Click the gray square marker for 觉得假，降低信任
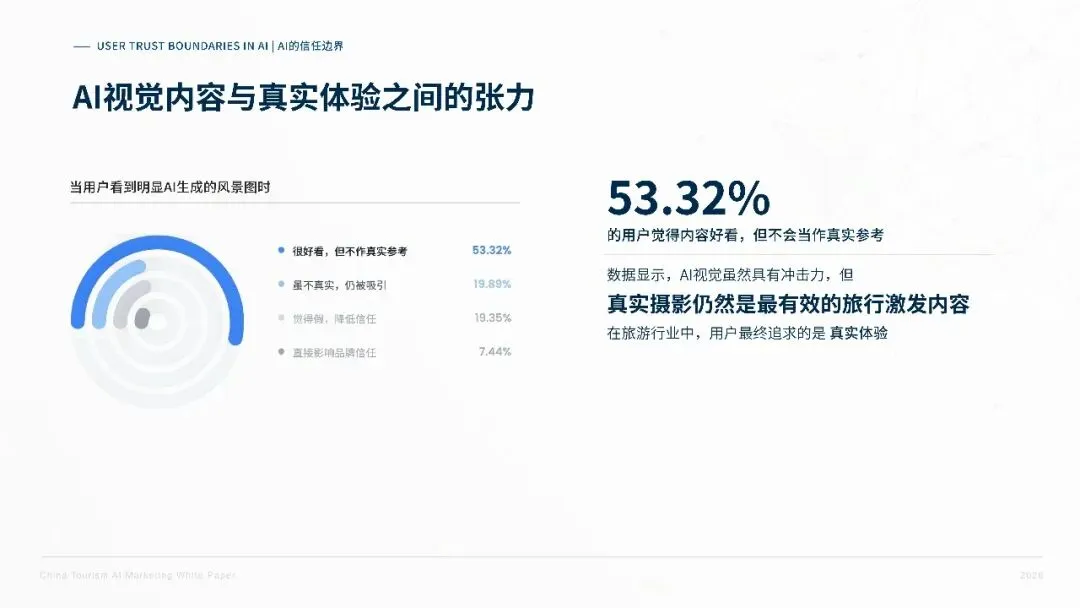 pos(281,318)
